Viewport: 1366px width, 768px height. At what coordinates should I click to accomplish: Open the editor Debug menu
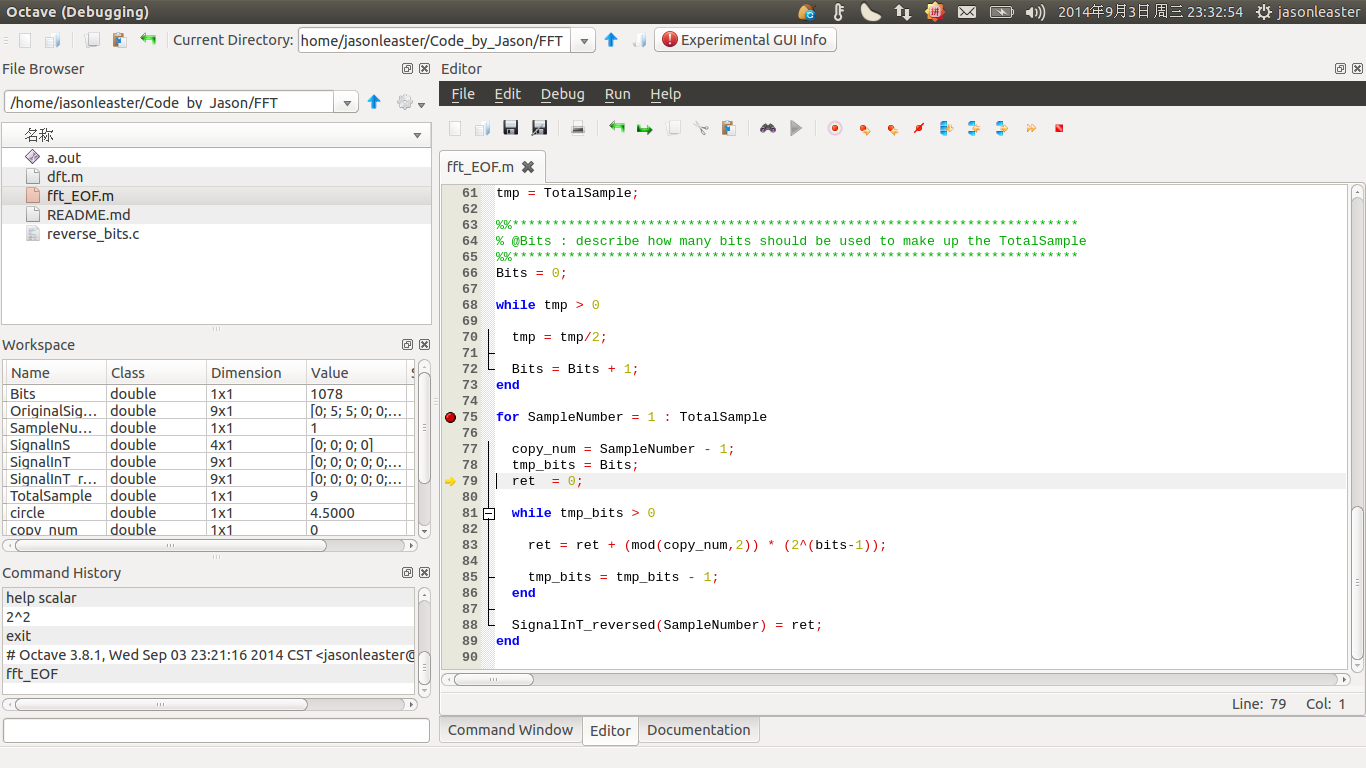point(563,94)
